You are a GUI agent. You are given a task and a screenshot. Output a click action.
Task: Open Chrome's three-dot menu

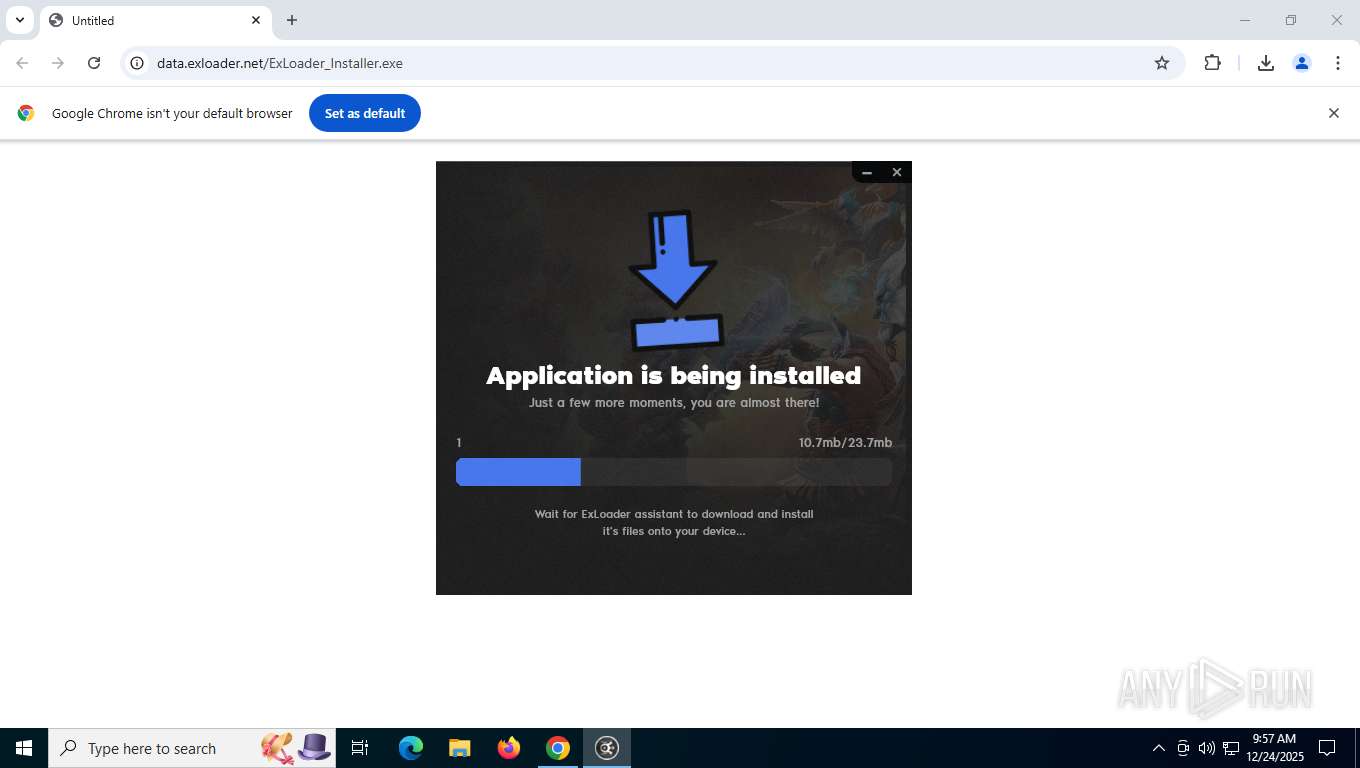(1338, 63)
